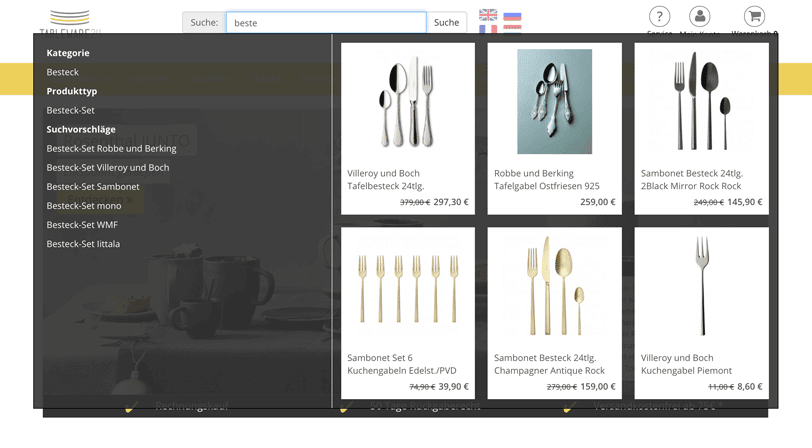Click title 'Robbe und Berking Tafelgabel Ostfriesen 925'
The width and height of the screenshot is (812, 448).
[546, 180]
